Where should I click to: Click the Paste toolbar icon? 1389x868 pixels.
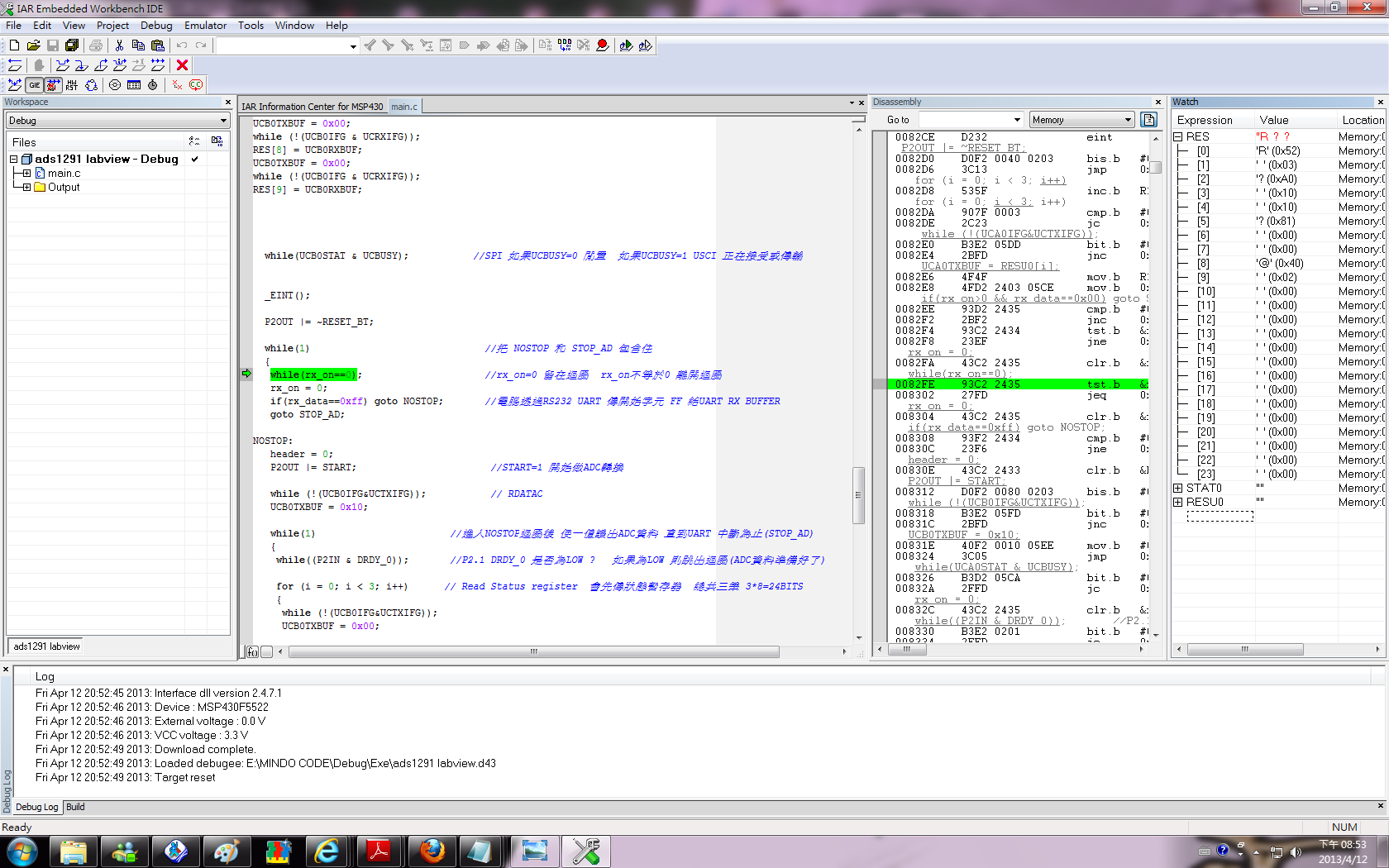(x=158, y=45)
